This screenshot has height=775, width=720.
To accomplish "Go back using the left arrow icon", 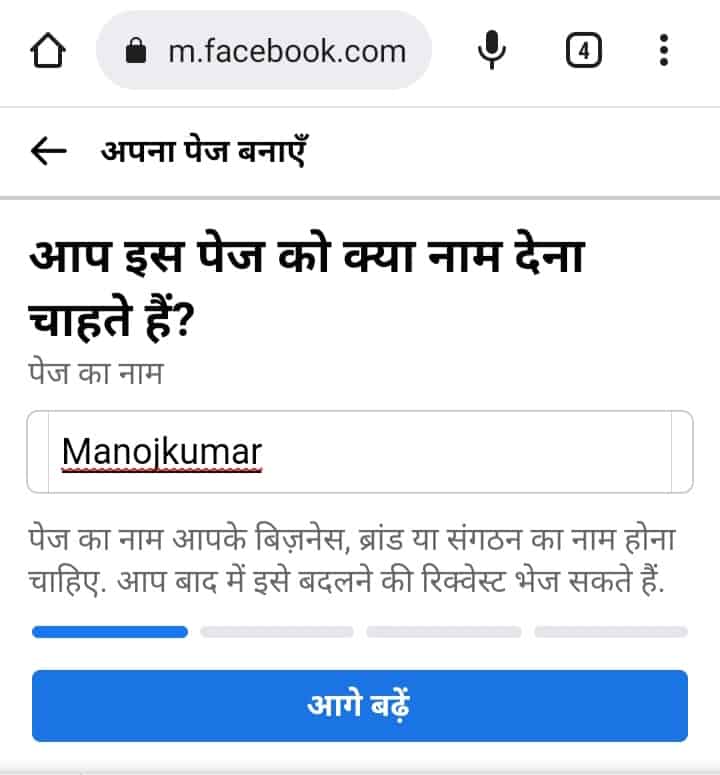I will tap(48, 151).
